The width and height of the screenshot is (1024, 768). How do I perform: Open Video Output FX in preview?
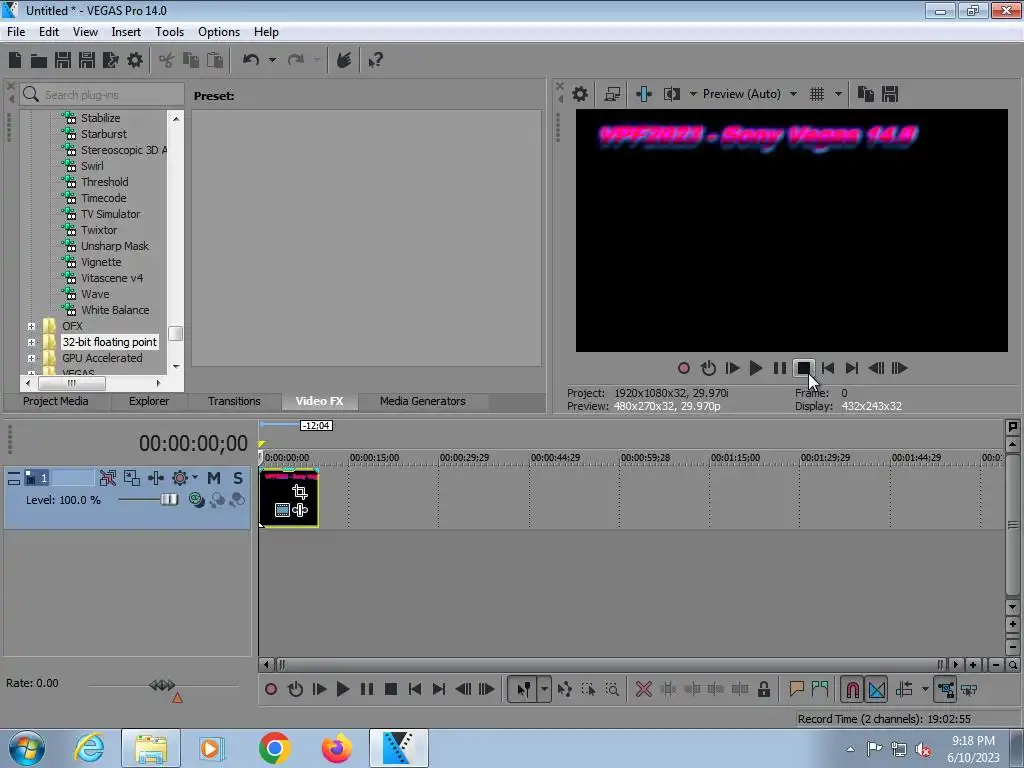point(644,94)
